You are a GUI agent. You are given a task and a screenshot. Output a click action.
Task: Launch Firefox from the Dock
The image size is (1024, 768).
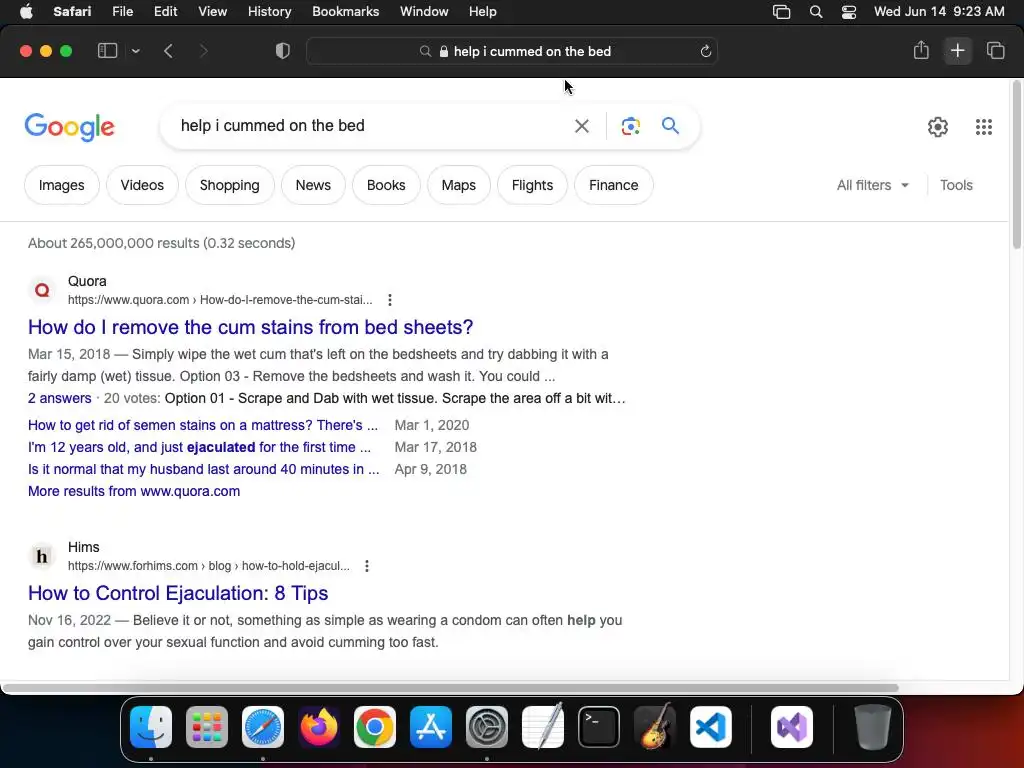319,727
